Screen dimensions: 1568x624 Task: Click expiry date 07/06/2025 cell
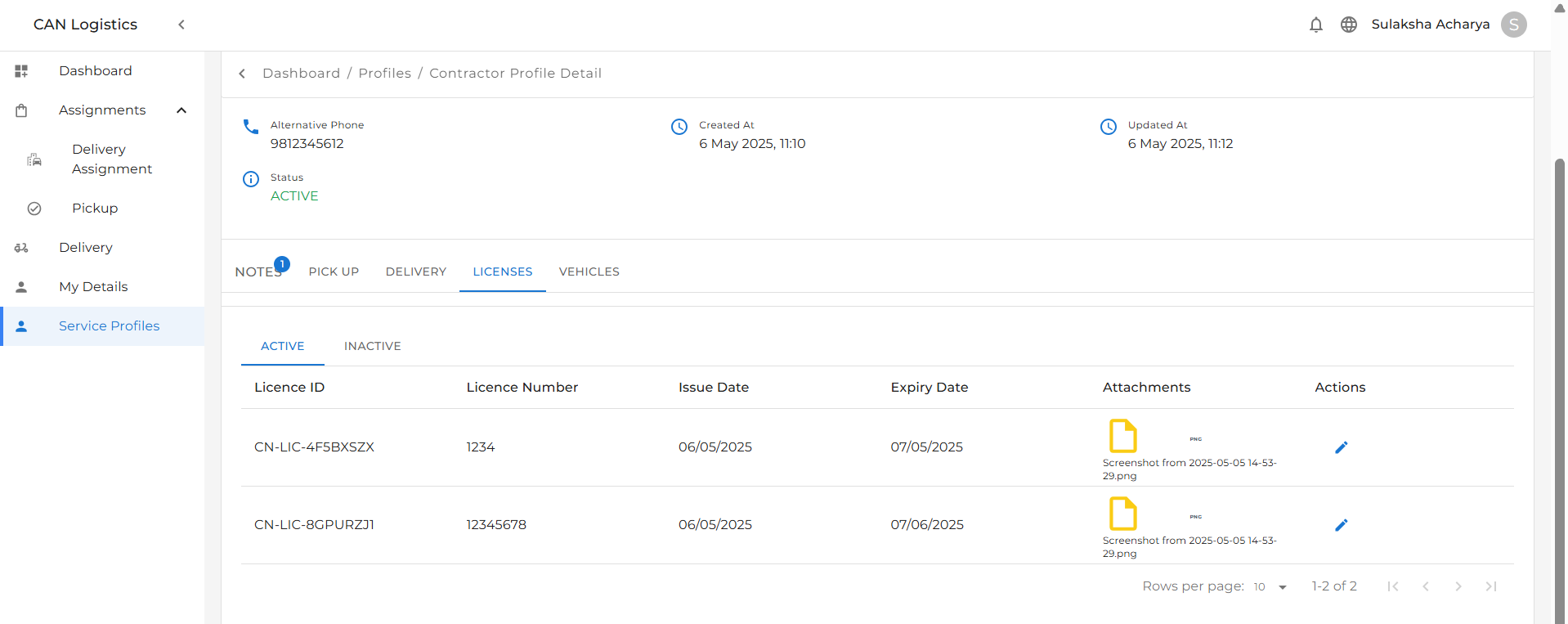927,525
